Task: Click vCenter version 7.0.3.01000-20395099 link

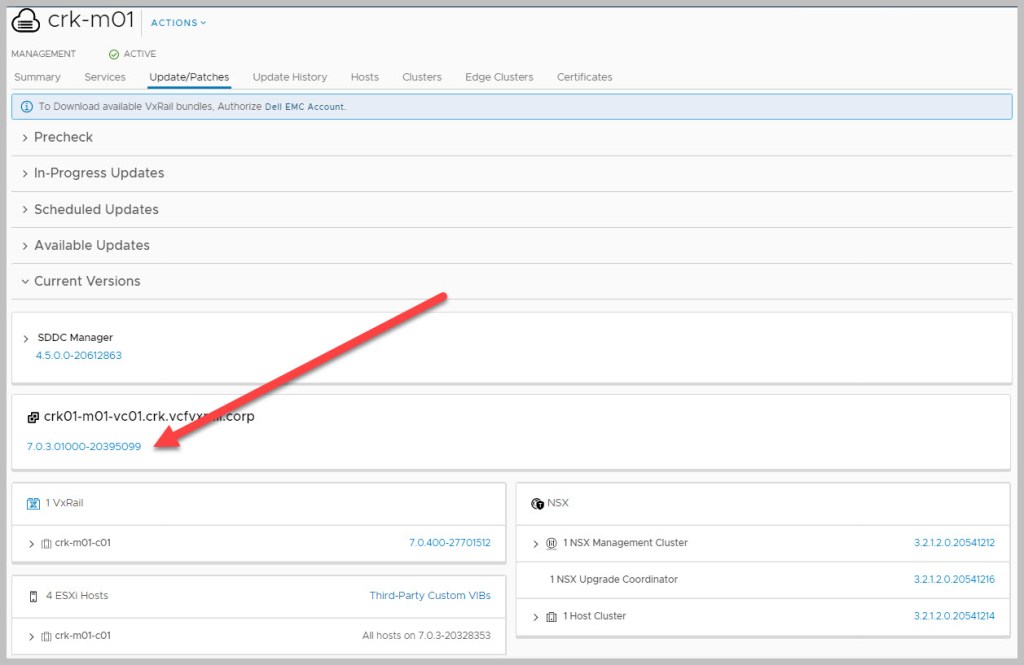Action: point(84,446)
